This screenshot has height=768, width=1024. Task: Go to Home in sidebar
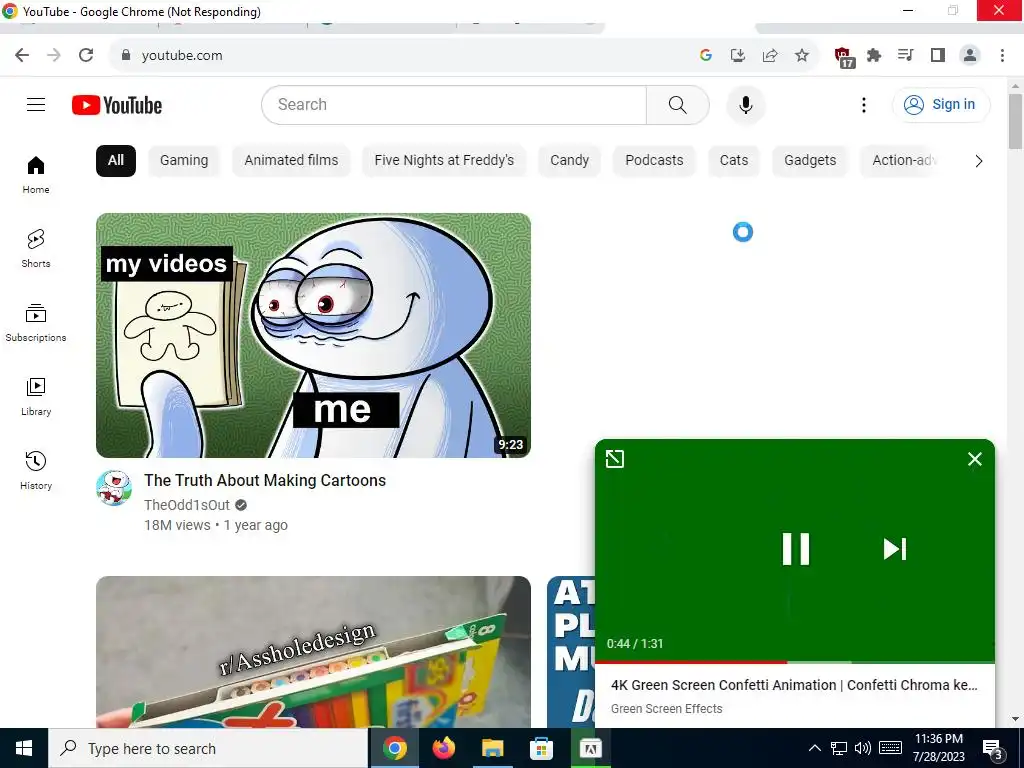(x=36, y=175)
